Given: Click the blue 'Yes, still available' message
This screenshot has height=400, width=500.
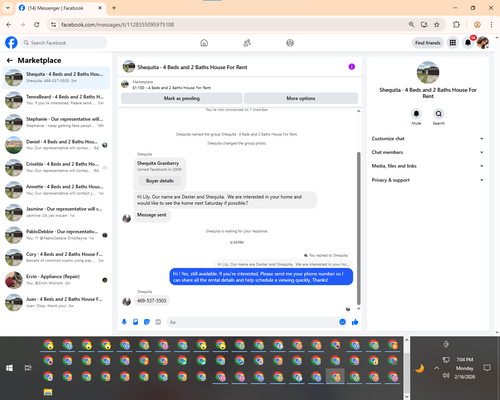Looking at the screenshot, I should point(261,277).
